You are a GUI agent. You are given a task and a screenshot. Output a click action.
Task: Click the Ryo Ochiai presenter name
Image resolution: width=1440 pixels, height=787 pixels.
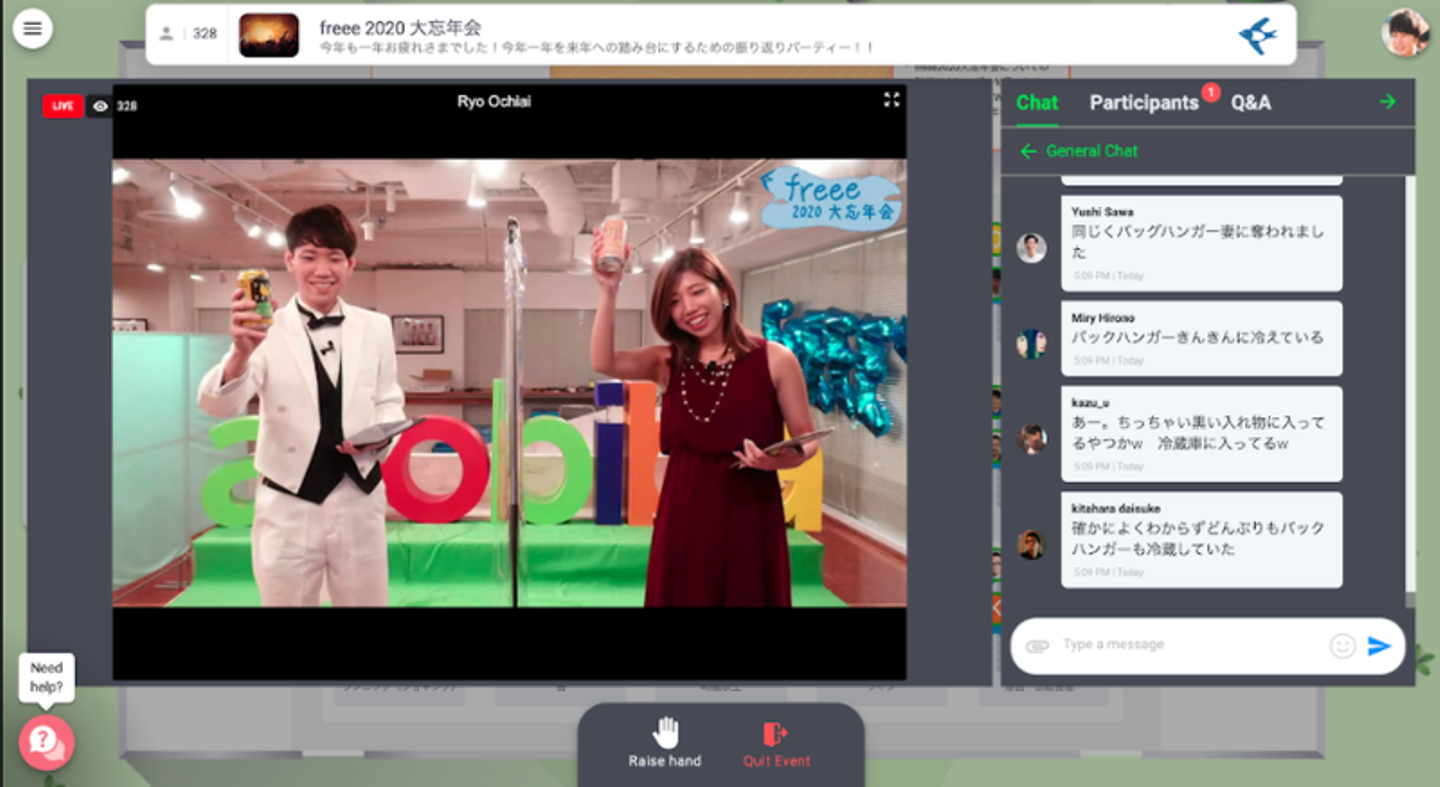click(494, 101)
